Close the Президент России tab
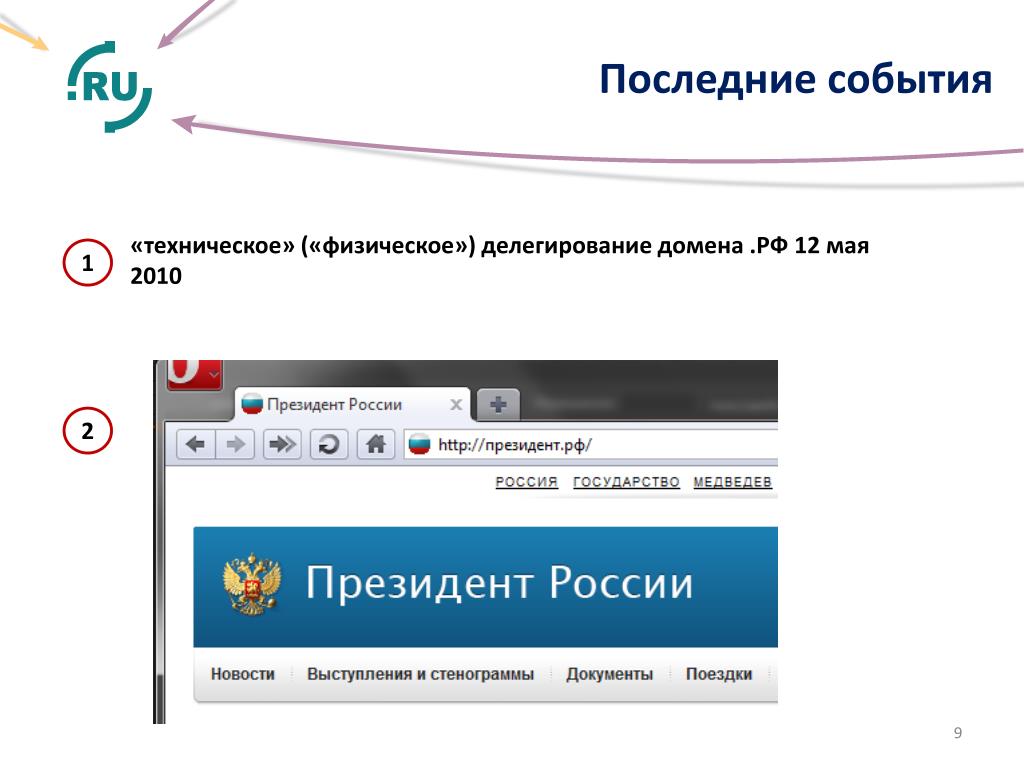 point(456,405)
